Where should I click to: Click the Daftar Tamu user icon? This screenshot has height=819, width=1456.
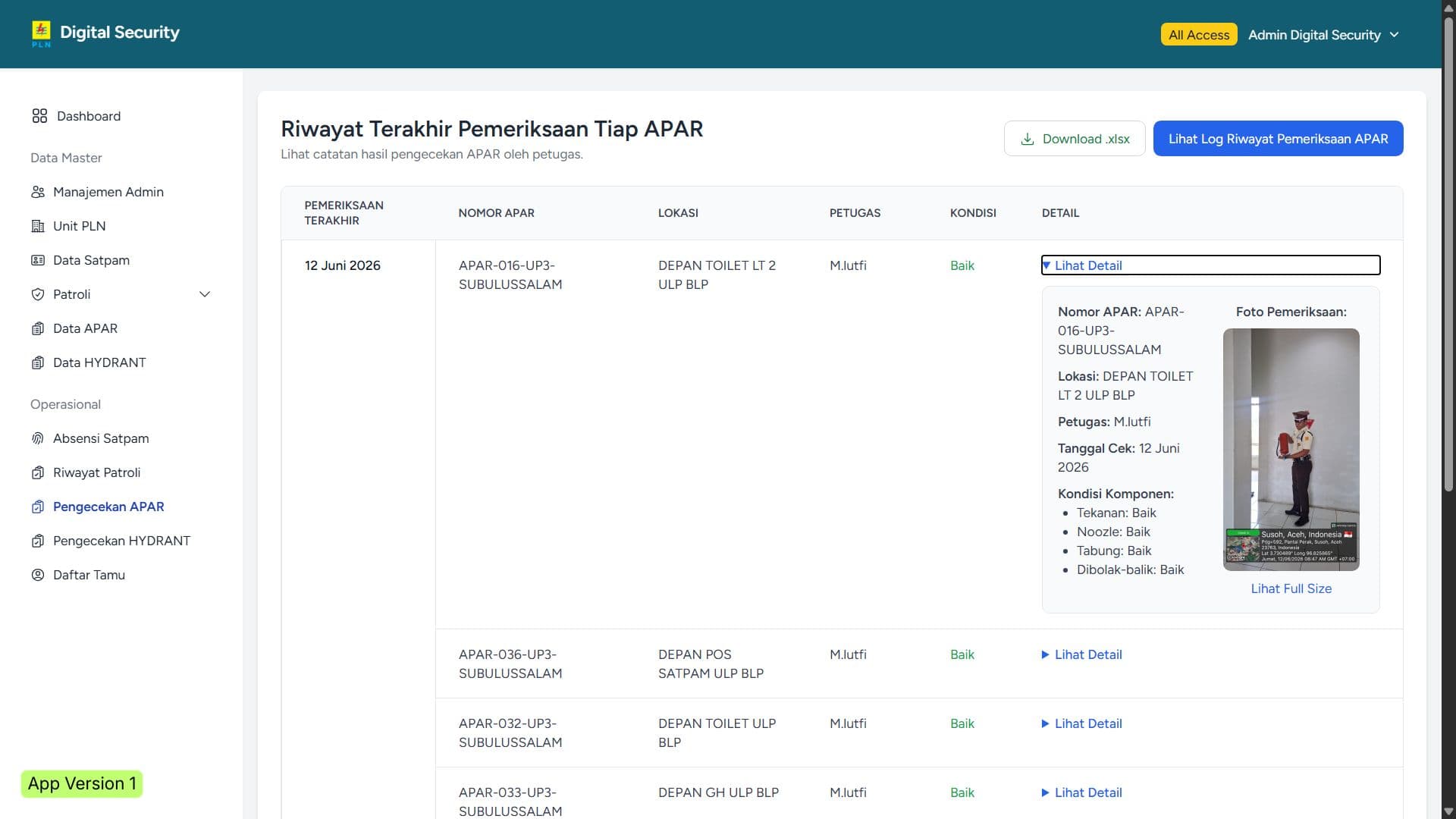coord(38,575)
